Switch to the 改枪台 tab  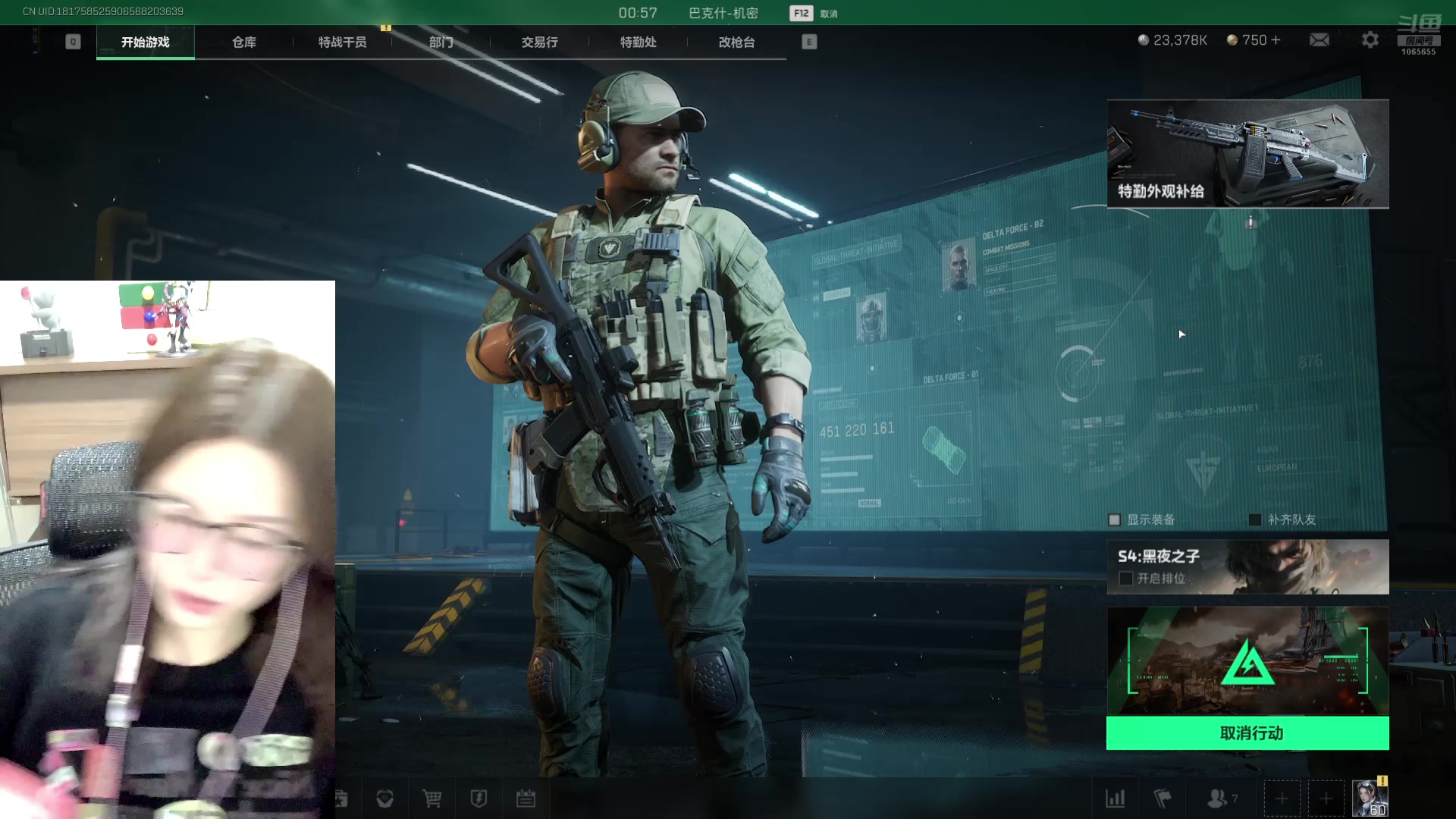[737, 42]
